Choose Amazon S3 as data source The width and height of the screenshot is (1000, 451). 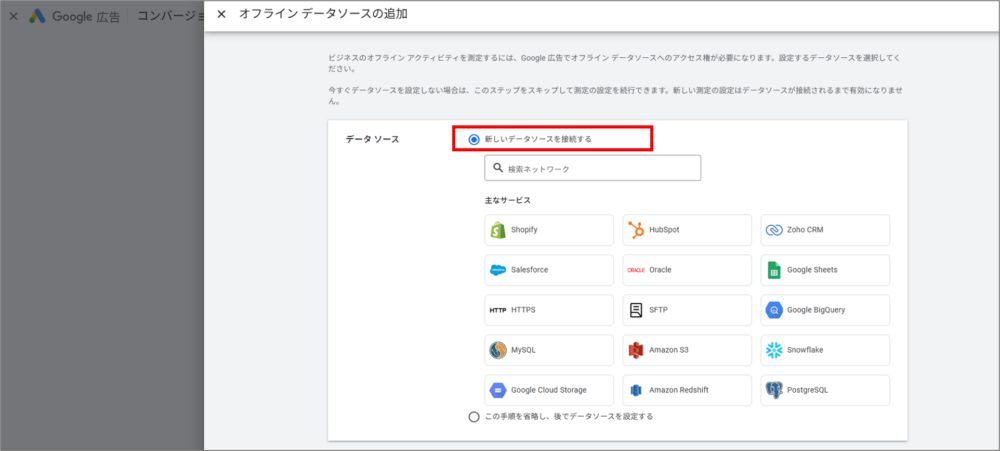pos(687,350)
